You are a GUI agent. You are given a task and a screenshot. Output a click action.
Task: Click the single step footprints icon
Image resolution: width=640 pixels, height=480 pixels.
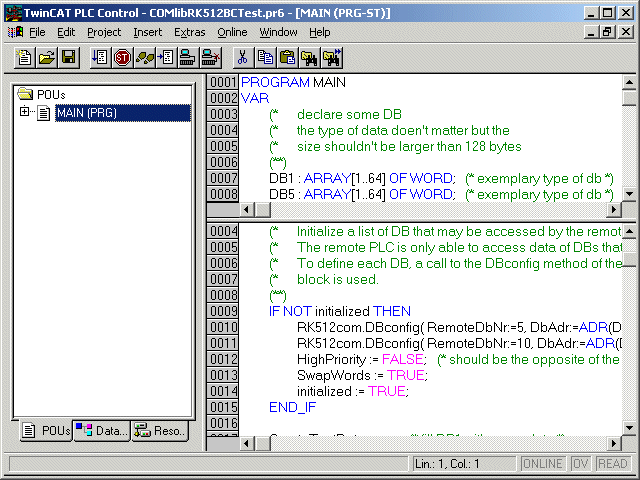coord(144,57)
